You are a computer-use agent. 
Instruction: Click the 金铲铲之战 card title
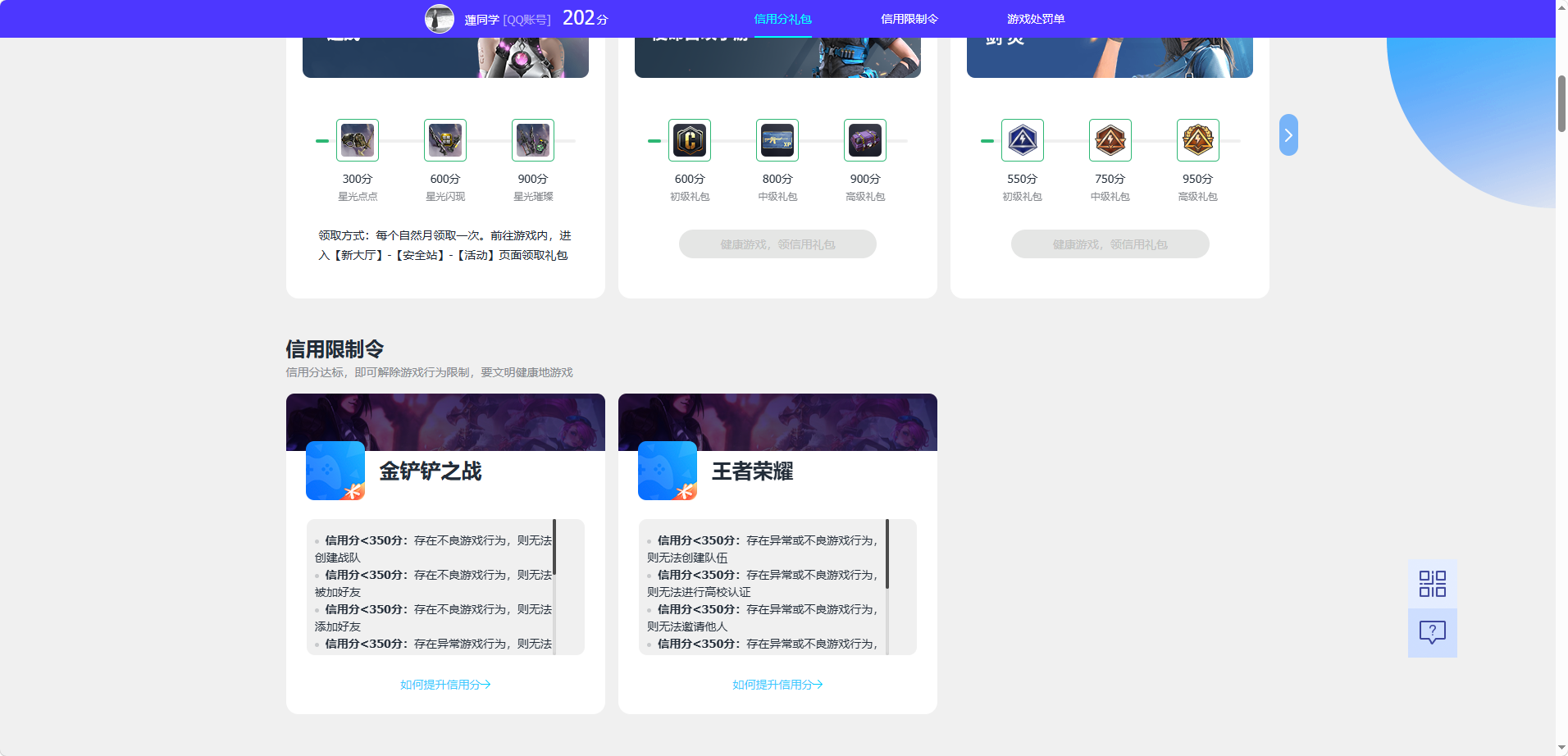(431, 471)
